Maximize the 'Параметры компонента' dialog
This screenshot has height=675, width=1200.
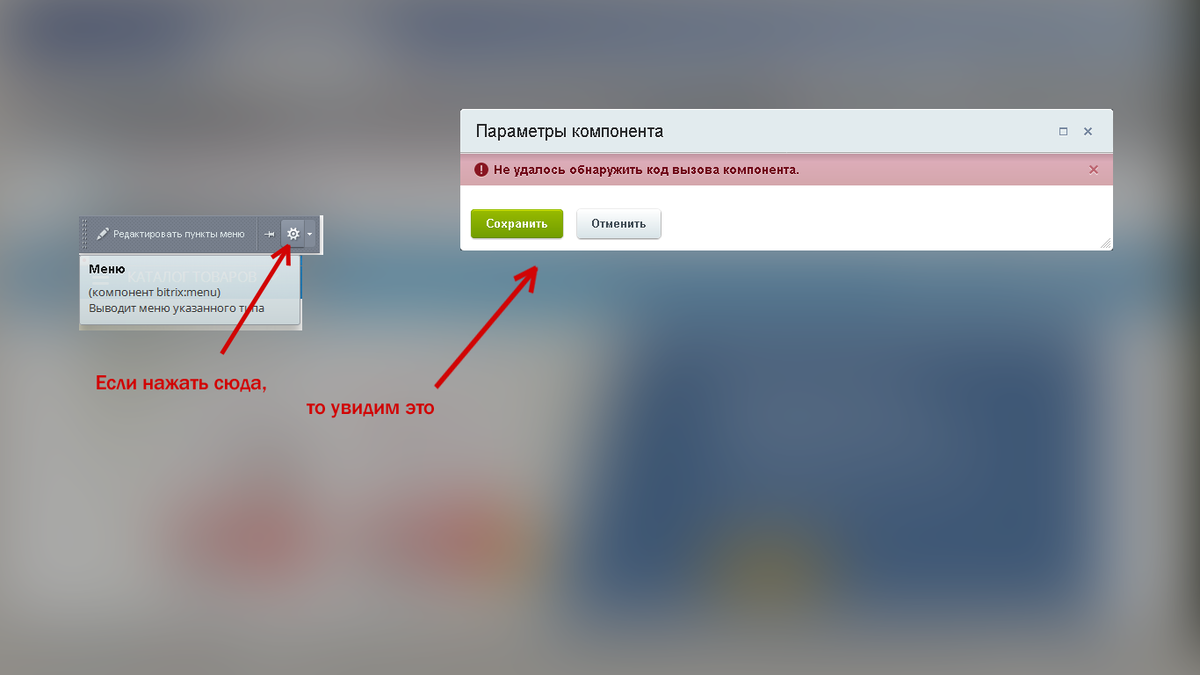[x=1063, y=132]
